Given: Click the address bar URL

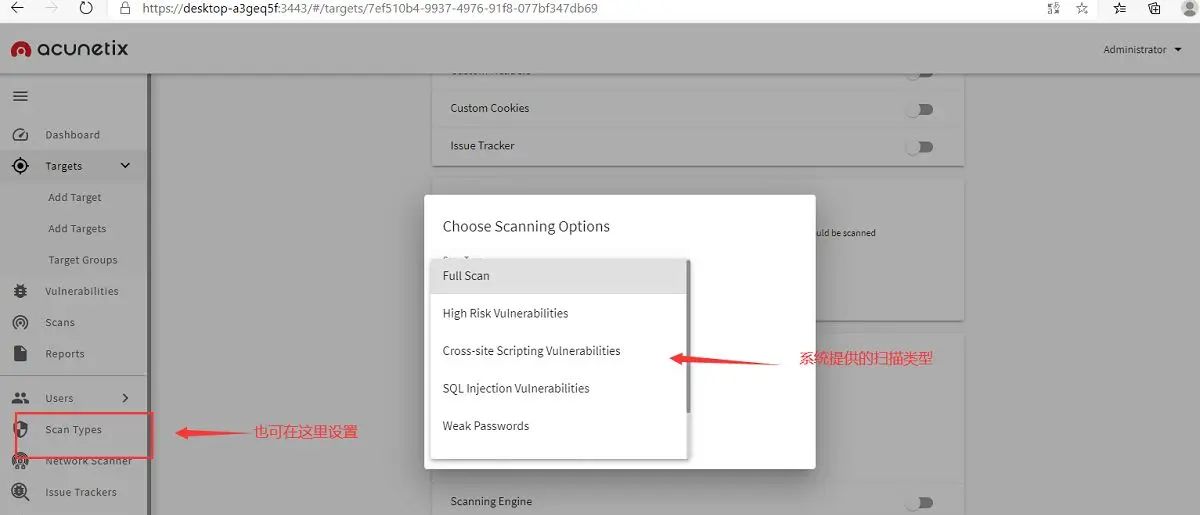Looking at the screenshot, I should 369,8.
